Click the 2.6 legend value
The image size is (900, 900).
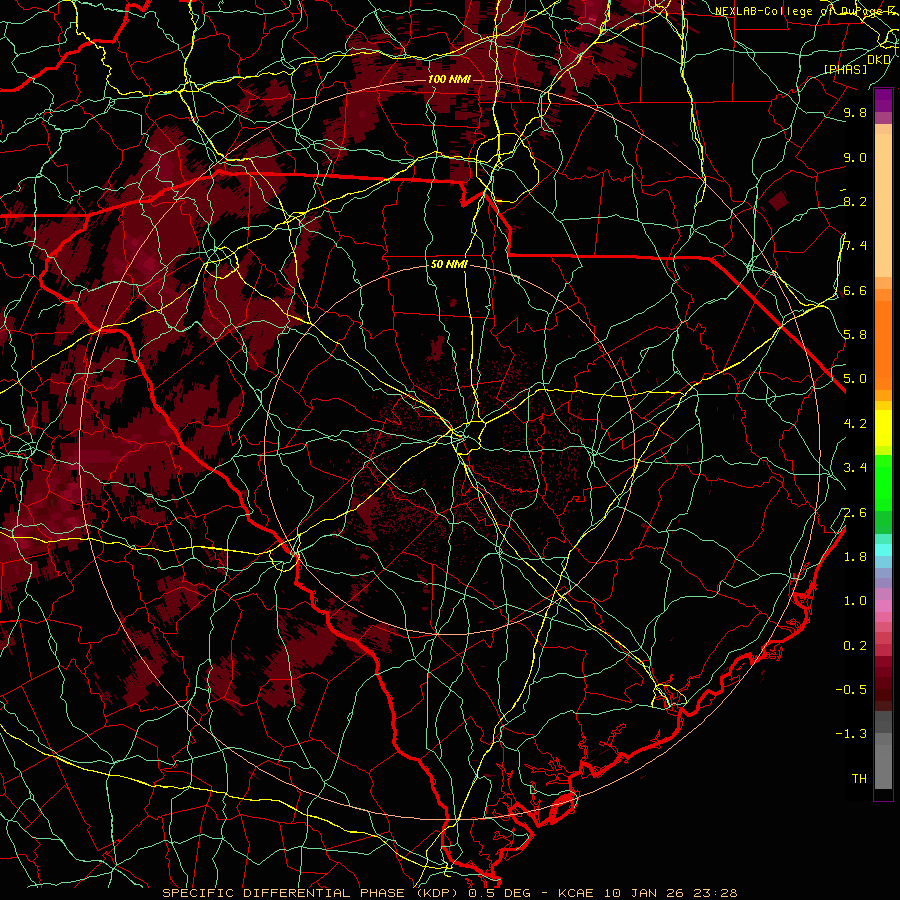(x=855, y=513)
